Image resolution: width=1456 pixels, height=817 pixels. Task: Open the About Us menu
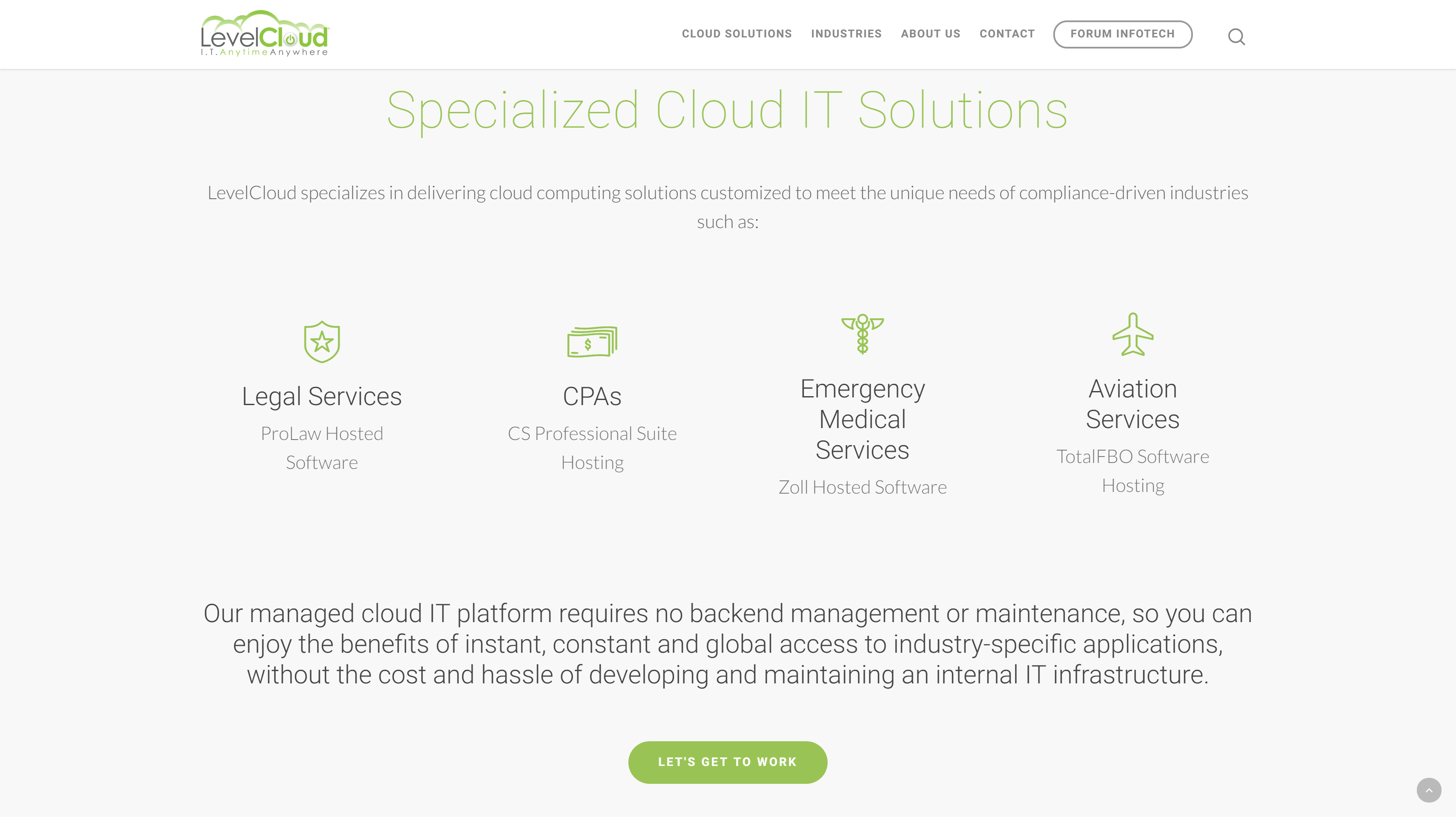[930, 34]
